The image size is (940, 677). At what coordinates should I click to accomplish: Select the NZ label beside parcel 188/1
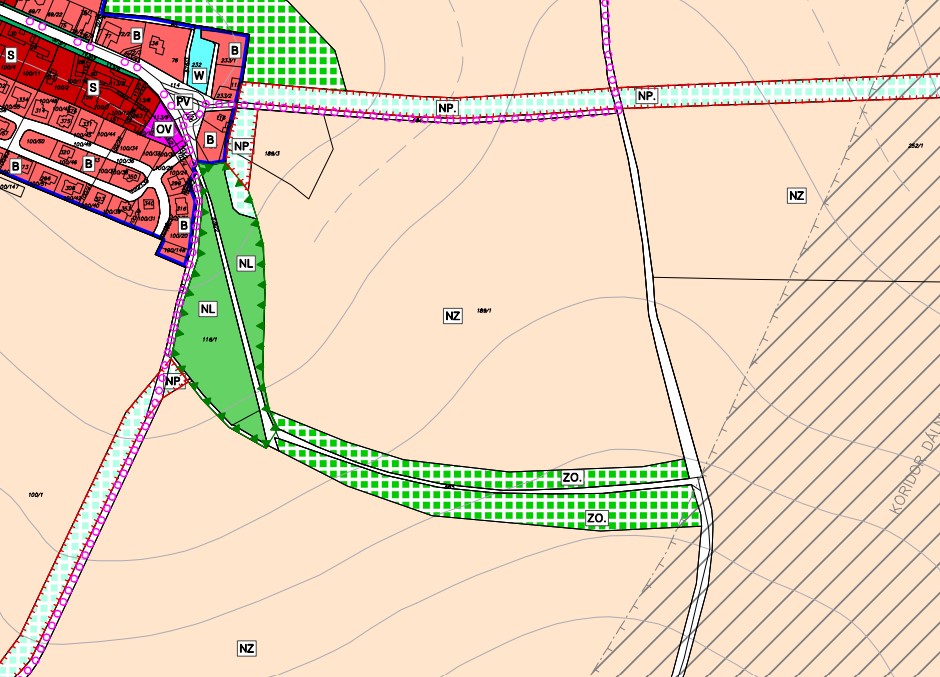pos(452,316)
